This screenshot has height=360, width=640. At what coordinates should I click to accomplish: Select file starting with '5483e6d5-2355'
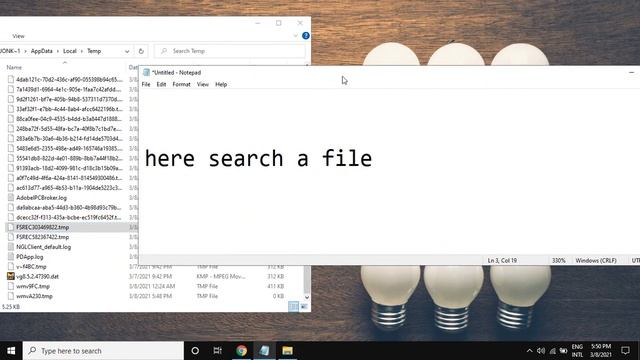[x=69, y=148]
